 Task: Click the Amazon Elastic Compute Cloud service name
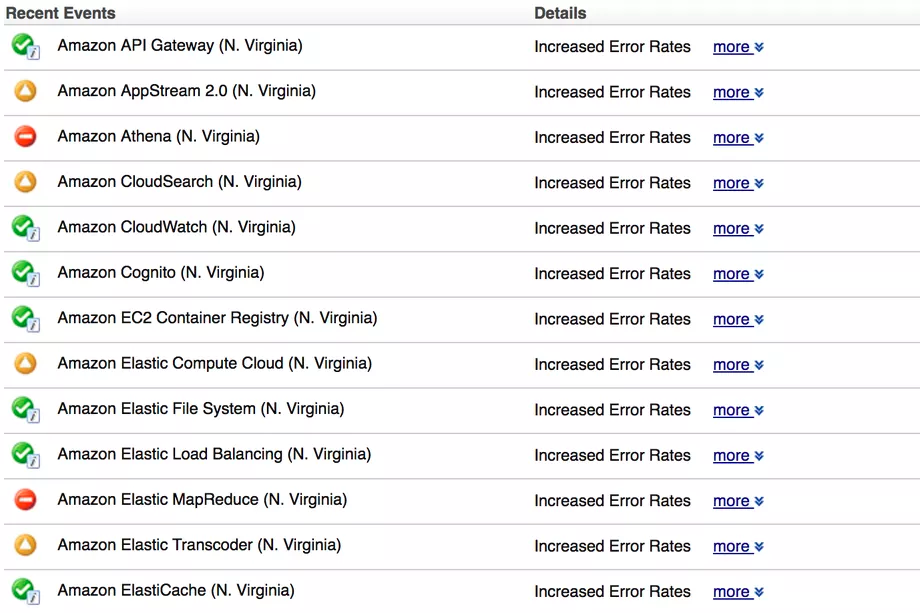tap(214, 364)
